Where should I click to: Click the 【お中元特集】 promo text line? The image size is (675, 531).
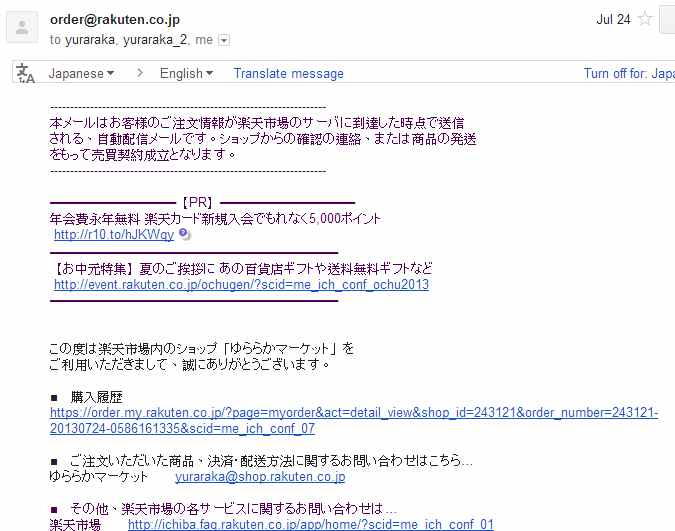(243, 269)
